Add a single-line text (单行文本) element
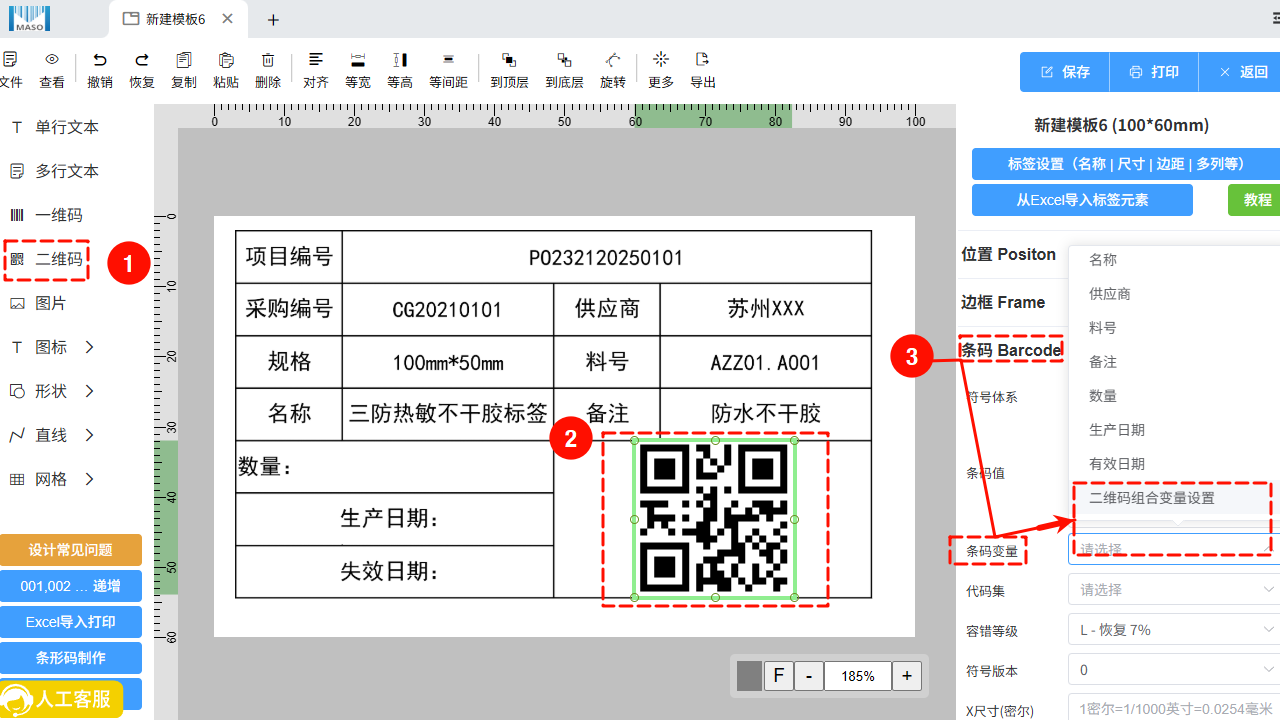1280x720 pixels. (x=55, y=128)
